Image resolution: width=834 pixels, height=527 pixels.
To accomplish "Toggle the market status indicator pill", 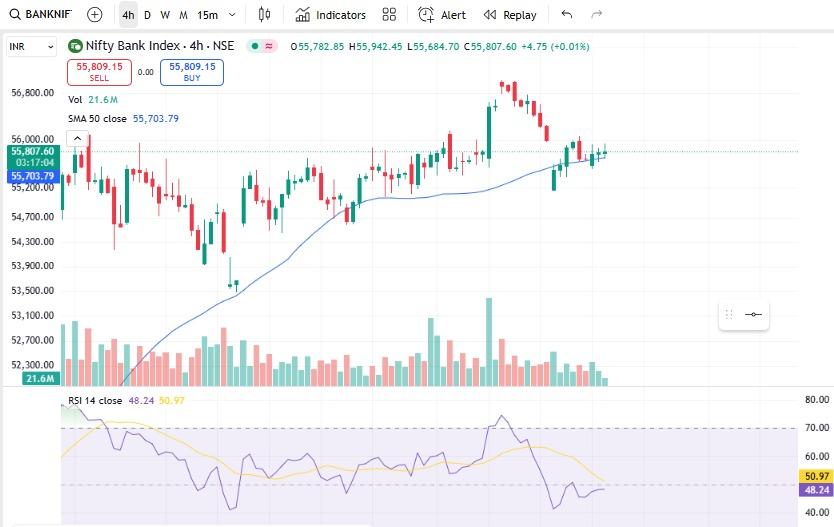I will click(x=262, y=46).
